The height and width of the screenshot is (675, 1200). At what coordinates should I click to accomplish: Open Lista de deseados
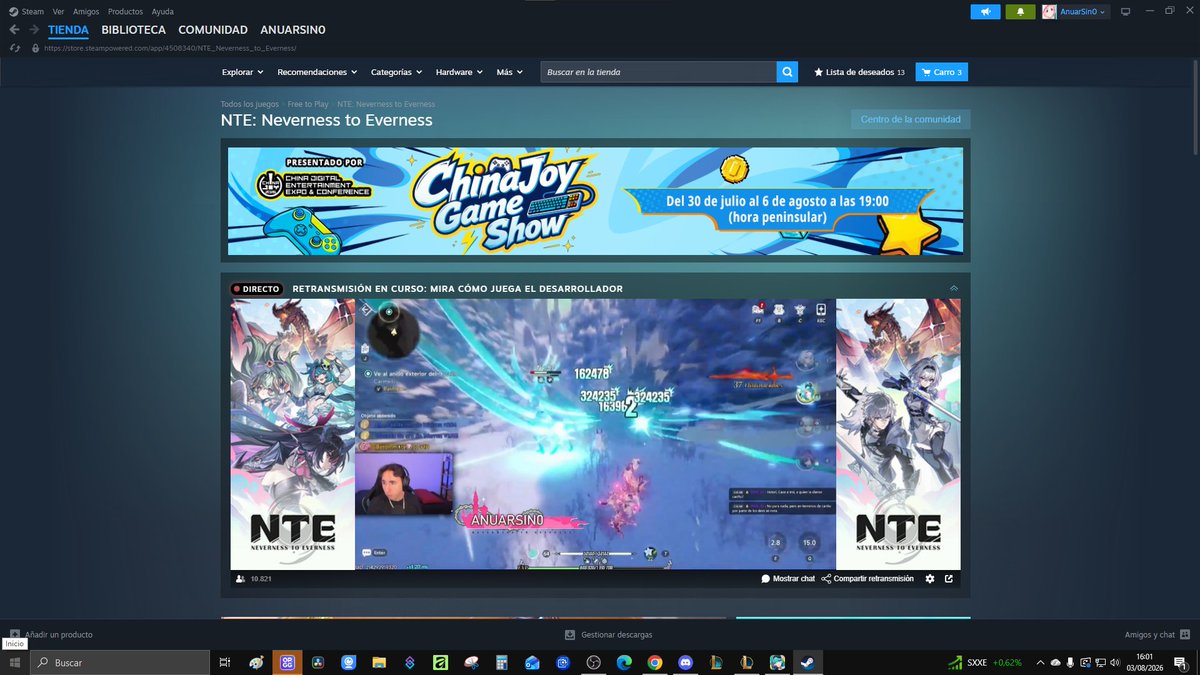(x=860, y=72)
